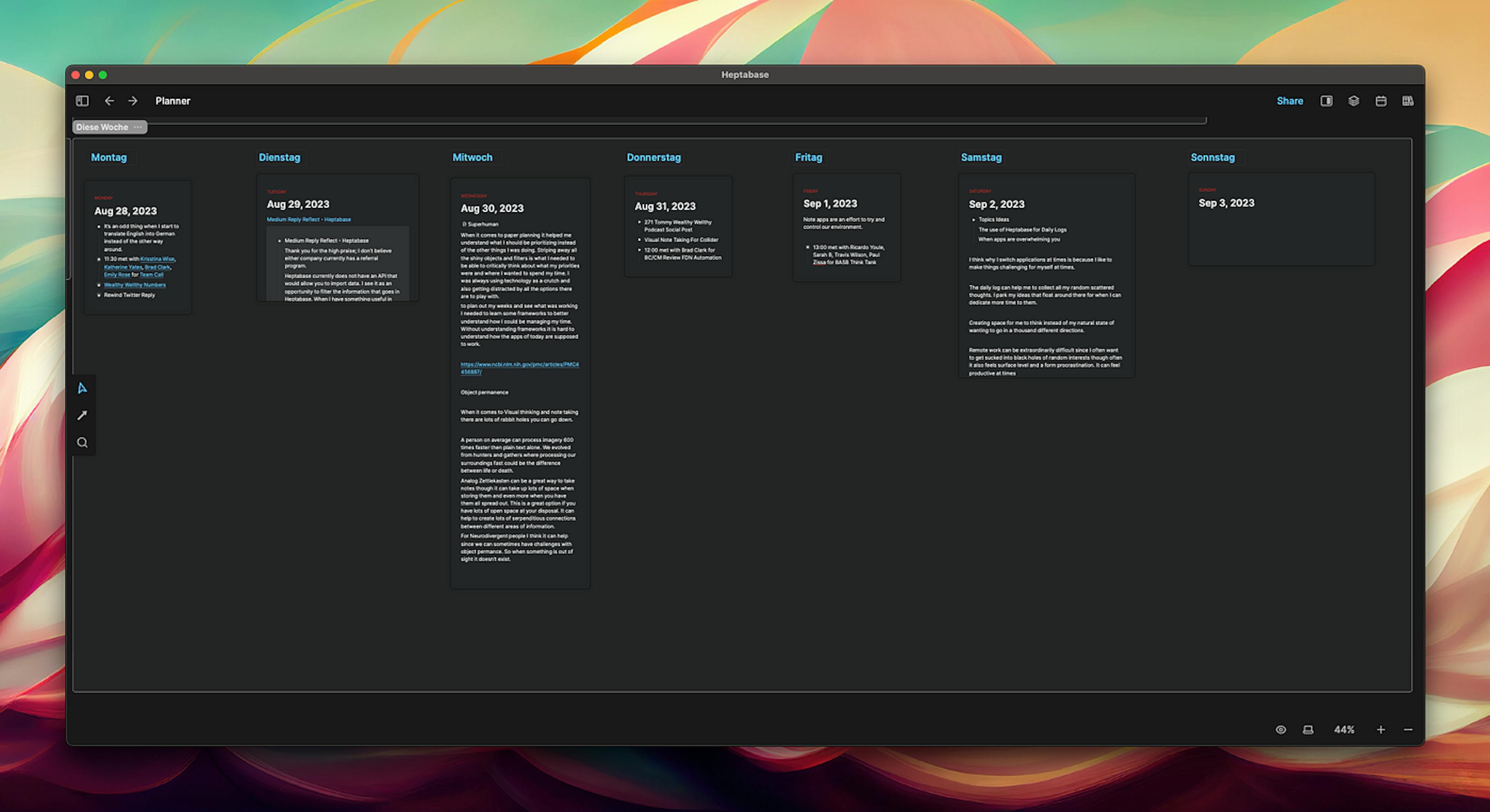
Task: Toggle the eye visibility icon
Action: tap(1280, 729)
